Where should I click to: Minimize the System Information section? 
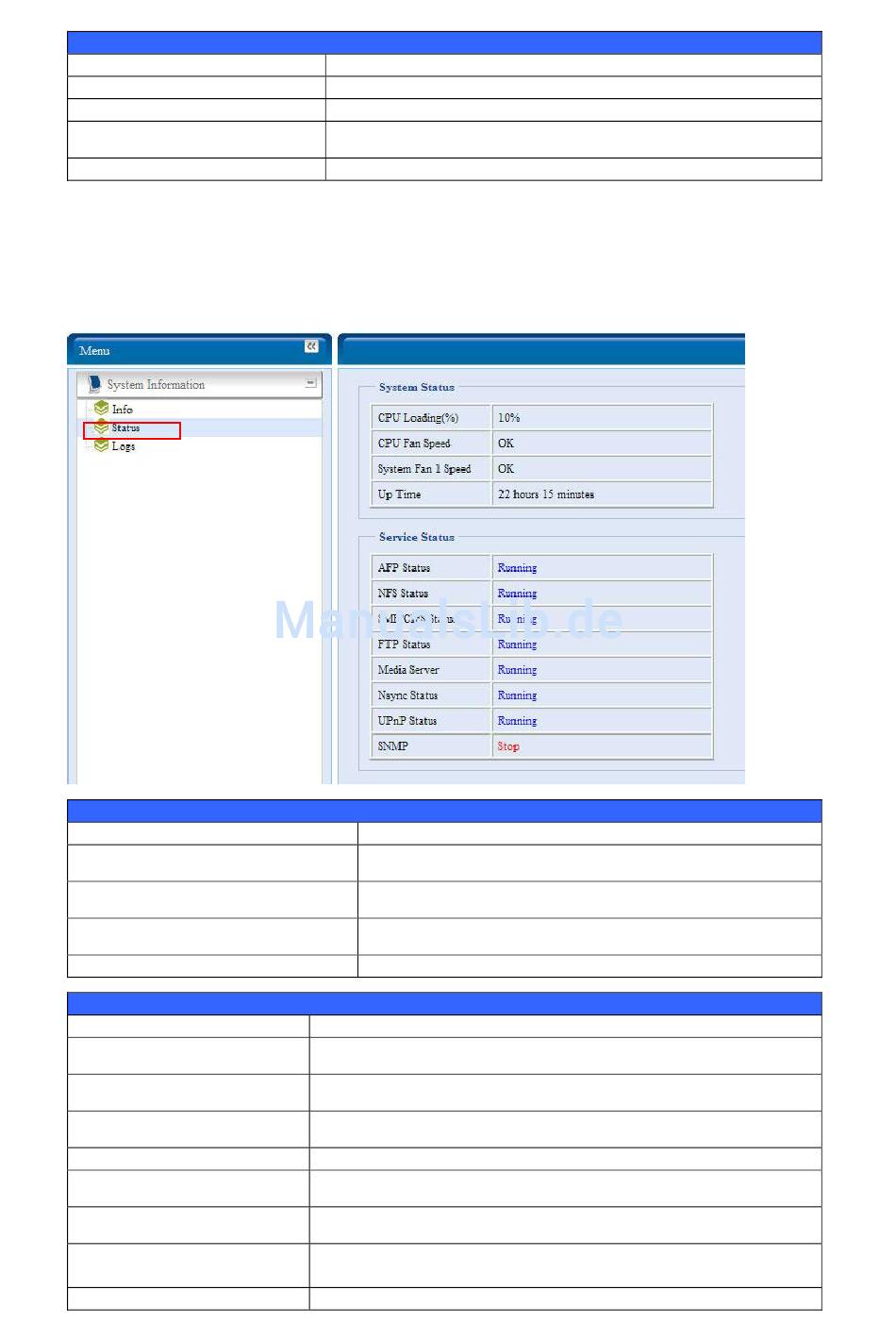coord(310,383)
